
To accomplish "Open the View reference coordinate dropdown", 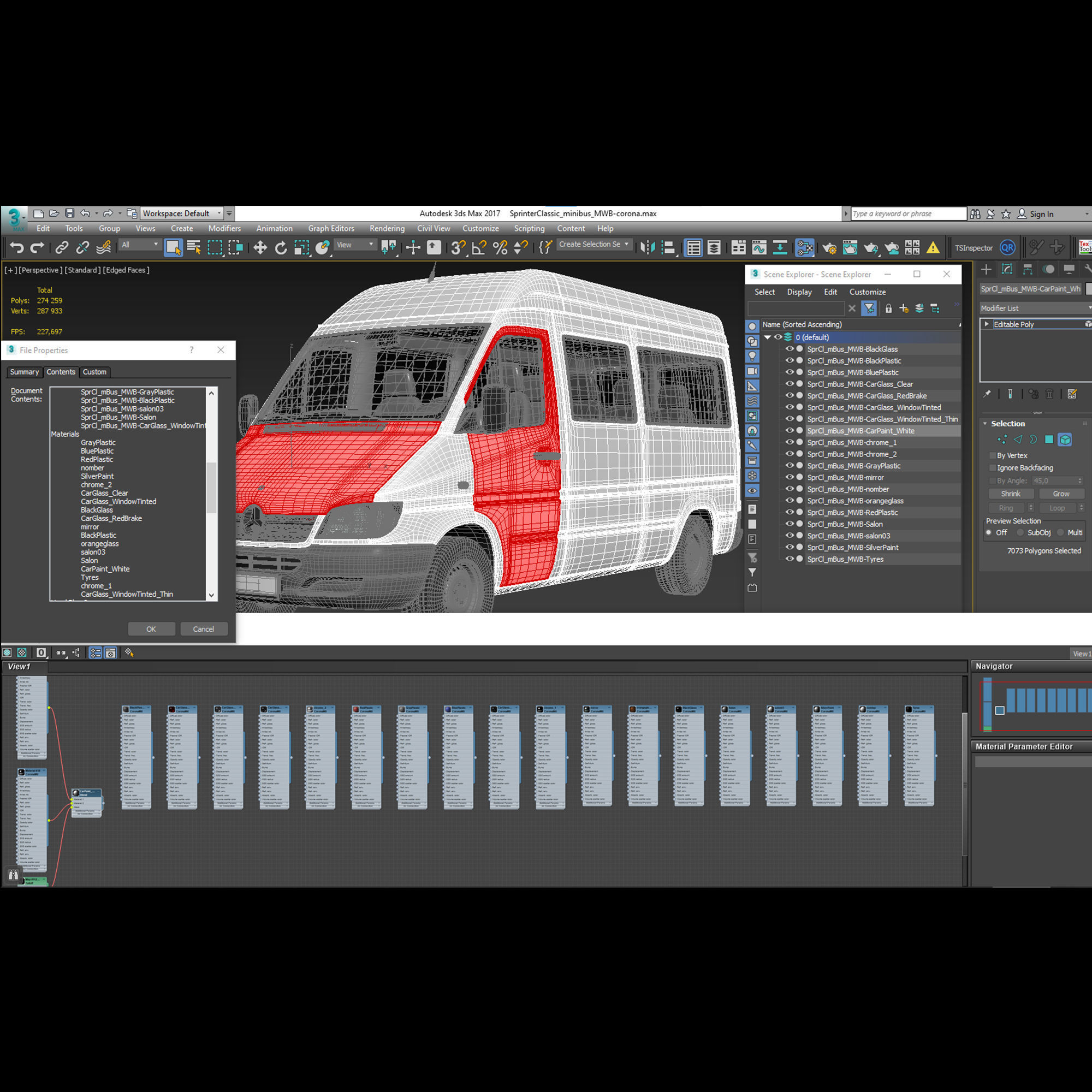I will click(x=355, y=245).
